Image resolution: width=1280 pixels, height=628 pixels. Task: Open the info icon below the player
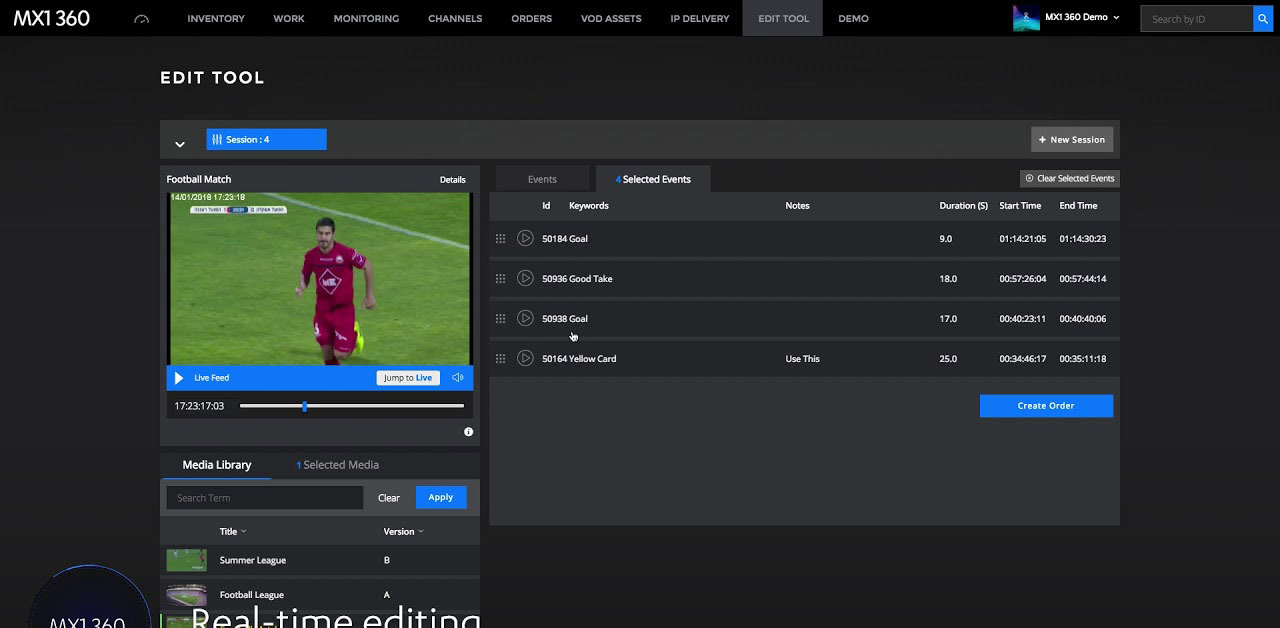468,432
